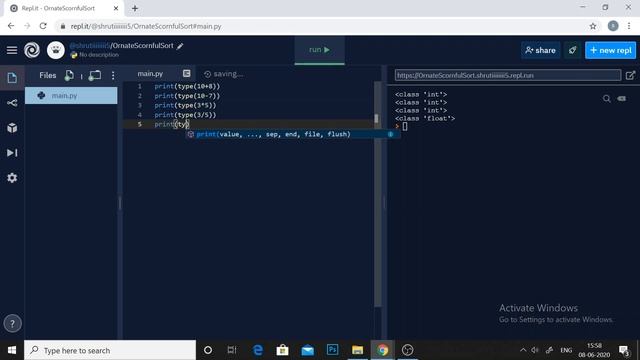Image resolution: width=640 pixels, height=360 pixels.
Task: Edit repl name with pencil icon
Action: pyautogui.click(x=180, y=46)
